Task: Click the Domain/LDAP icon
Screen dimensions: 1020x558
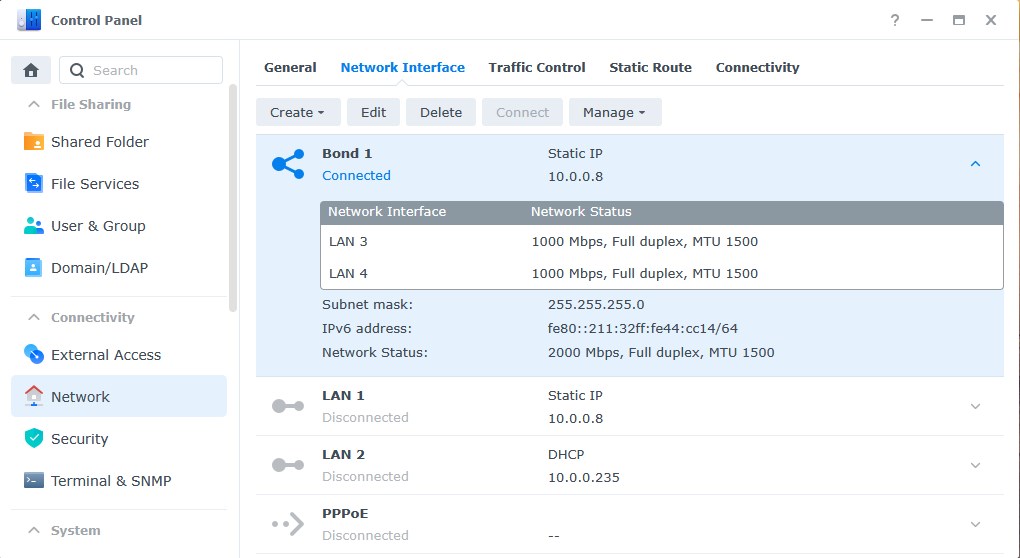Action: tap(34, 268)
